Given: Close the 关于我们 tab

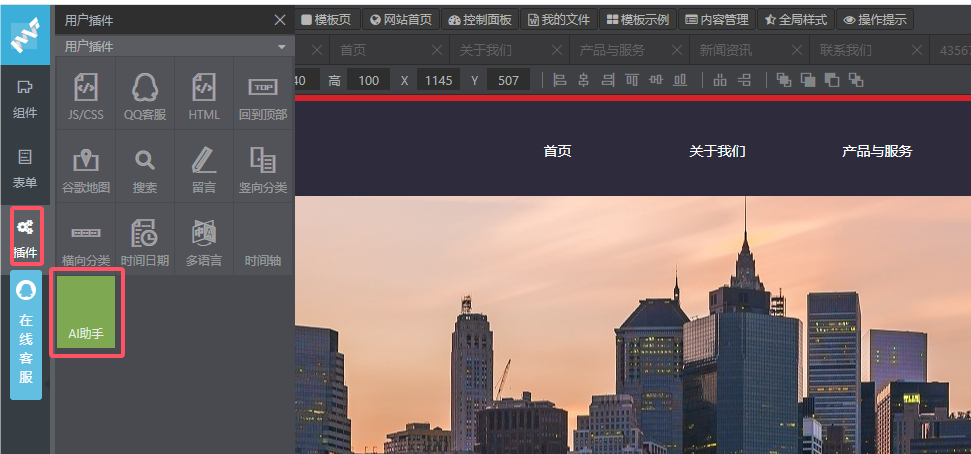Looking at the screenshot, I should click(x=557, y=50).
